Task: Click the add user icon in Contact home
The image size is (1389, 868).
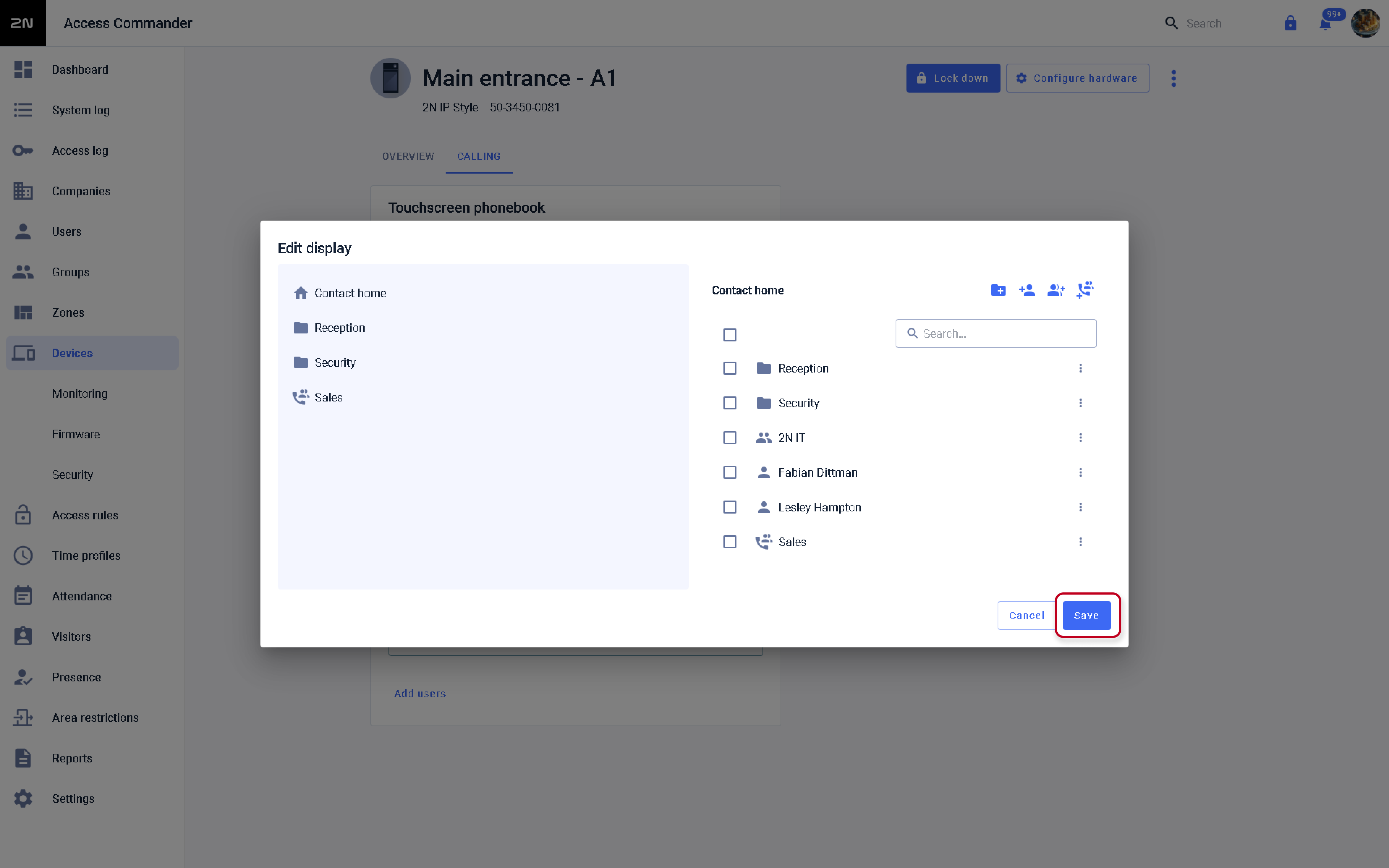Action: (1027, 290)
